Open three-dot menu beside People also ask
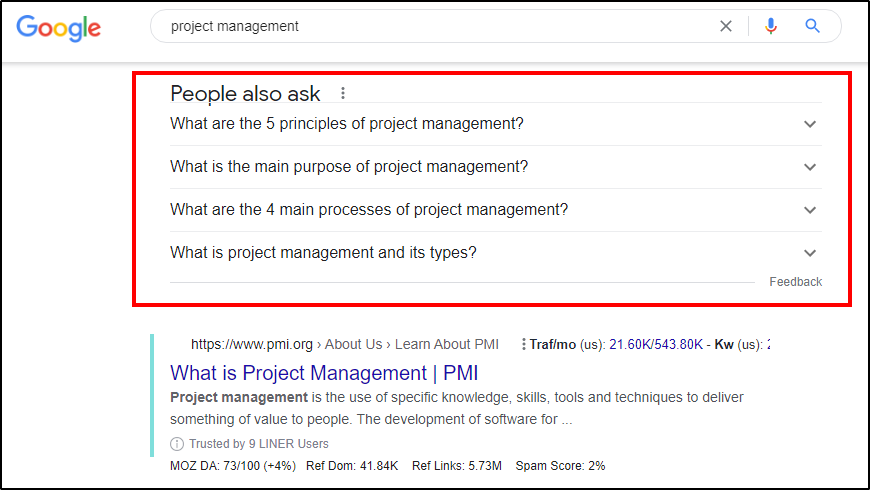This screenshot has height=490, width=870. click(343, 94)
